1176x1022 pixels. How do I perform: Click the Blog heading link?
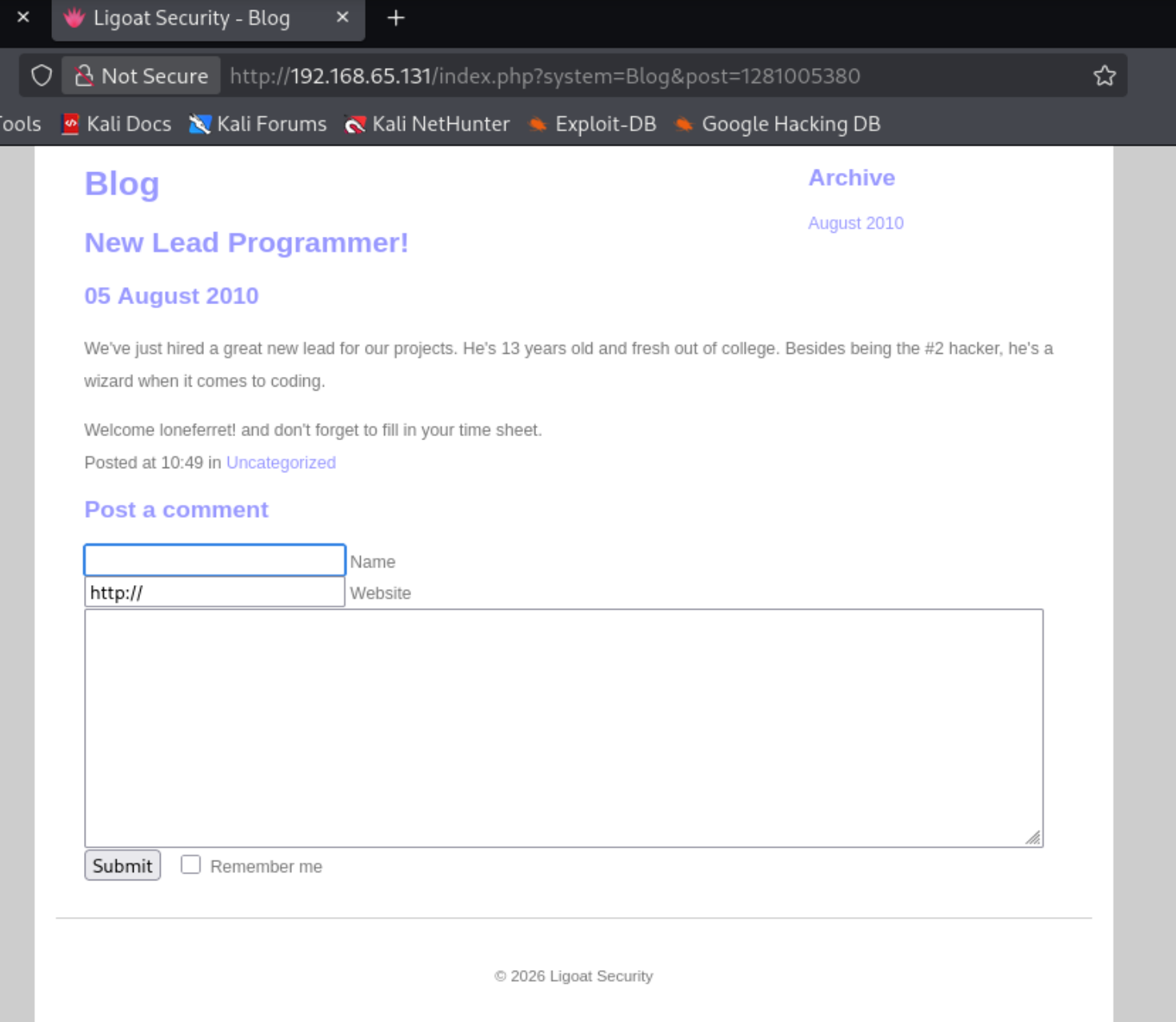point(122,183)
